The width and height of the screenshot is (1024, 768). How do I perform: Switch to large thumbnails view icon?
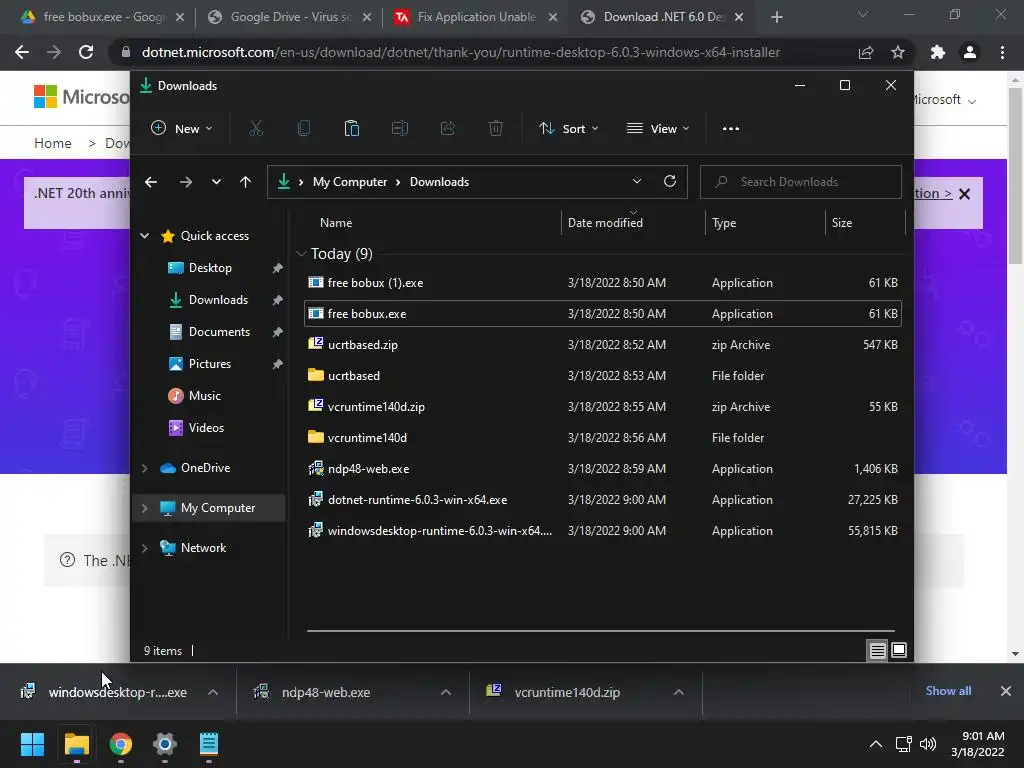pos(899,650)
